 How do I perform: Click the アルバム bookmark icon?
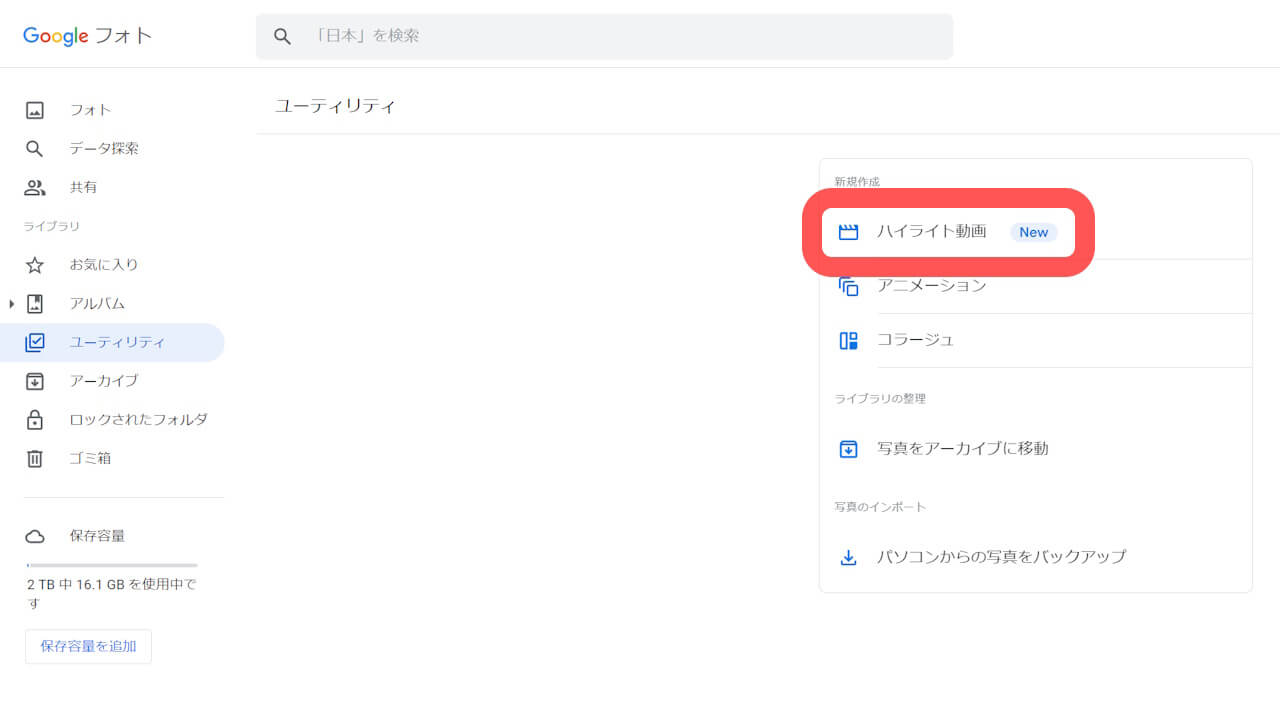click(x=35, y=303)
